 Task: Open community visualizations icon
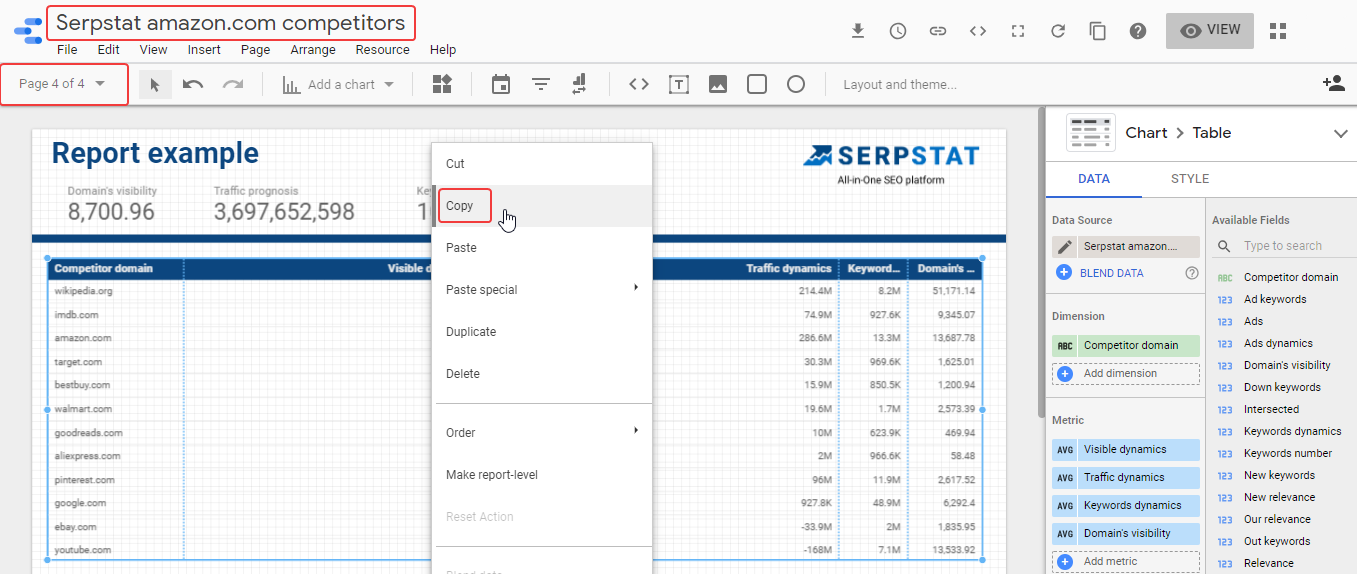pyautogui.click(x=442, y=85)
